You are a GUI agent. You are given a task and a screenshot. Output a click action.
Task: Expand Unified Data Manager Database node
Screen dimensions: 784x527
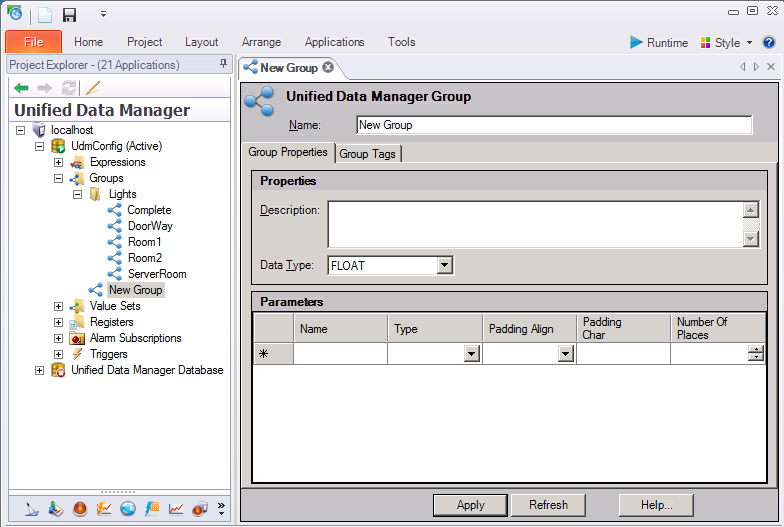tap(40, 370)
